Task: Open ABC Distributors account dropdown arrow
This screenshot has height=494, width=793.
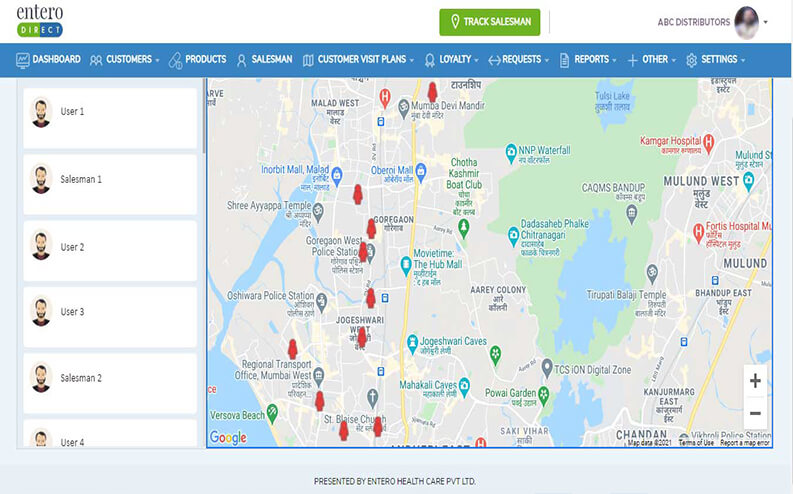Action: (766, 22)
